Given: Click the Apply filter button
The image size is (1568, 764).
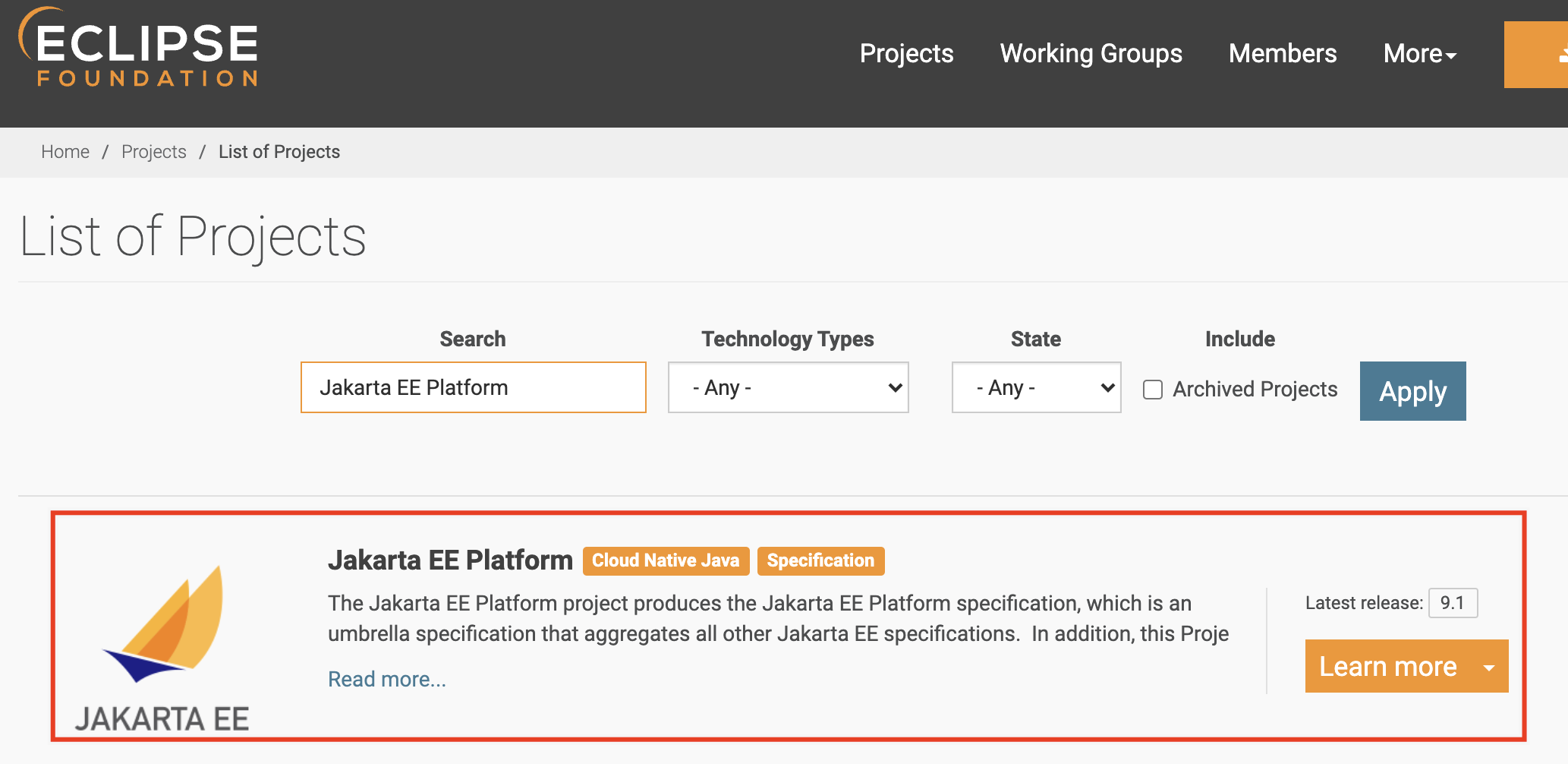Looking at the screenshot, I should point(1413,391).
